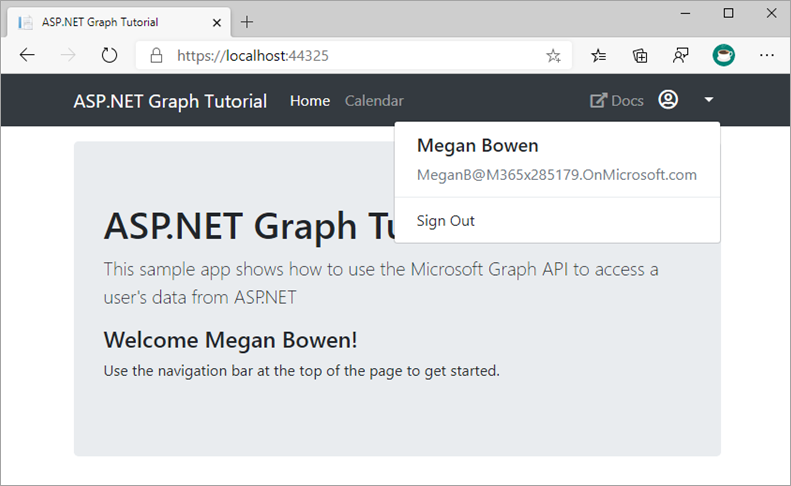Maximize the browser window
This screenshot has height=486, width=791.
pos(728,13)
